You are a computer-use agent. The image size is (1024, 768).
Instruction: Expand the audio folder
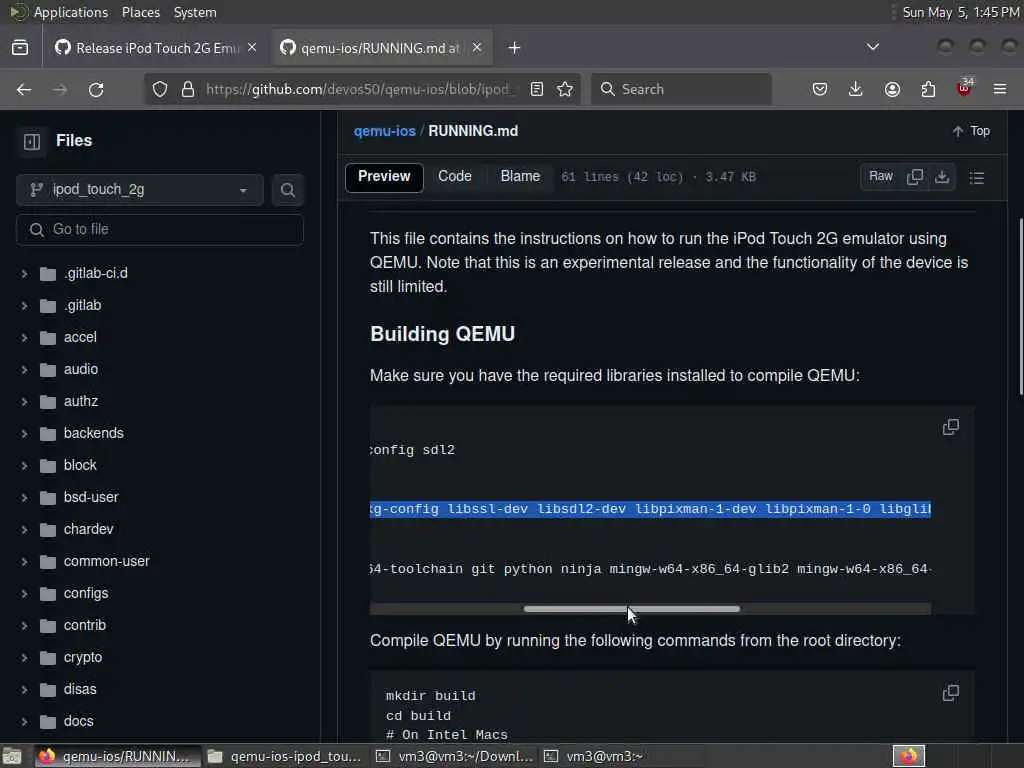tap(24, 370)
